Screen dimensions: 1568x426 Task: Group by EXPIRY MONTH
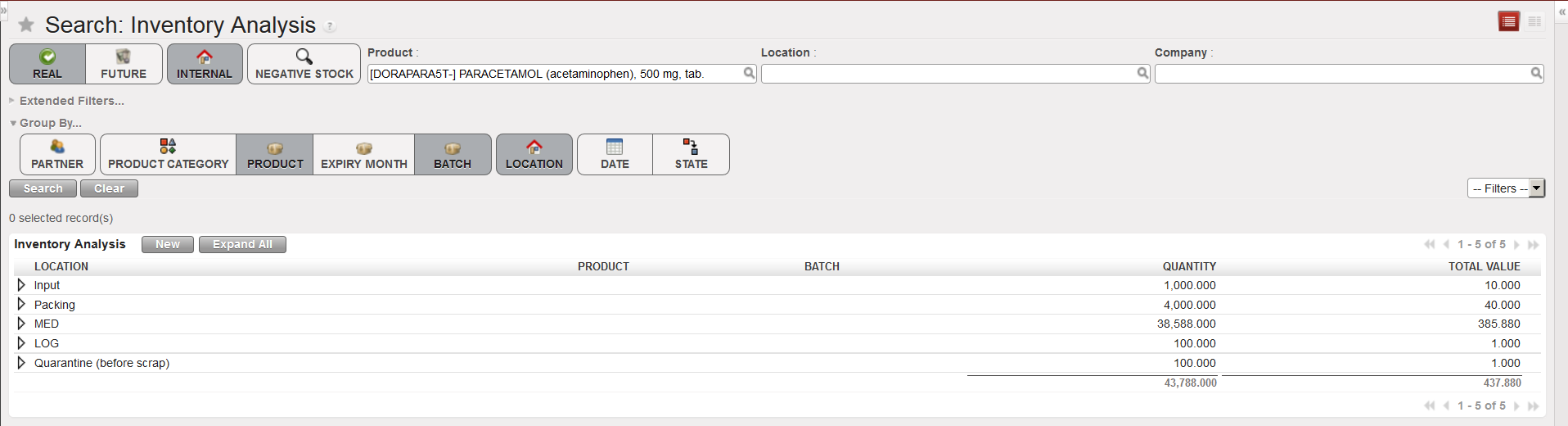pyautogui.click(x=364, y=154)
